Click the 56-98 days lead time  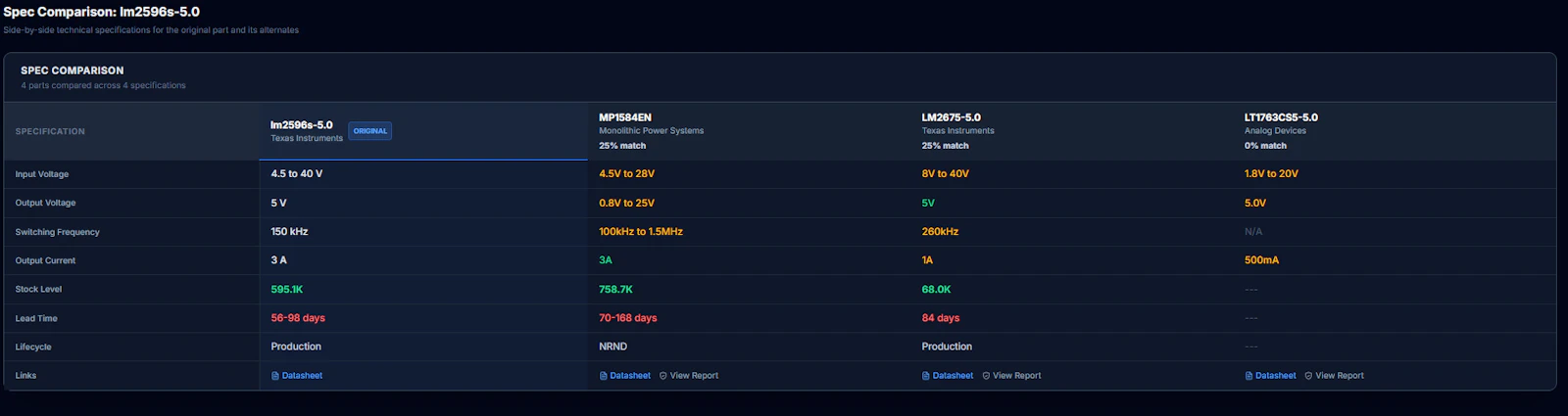point(298,318)
